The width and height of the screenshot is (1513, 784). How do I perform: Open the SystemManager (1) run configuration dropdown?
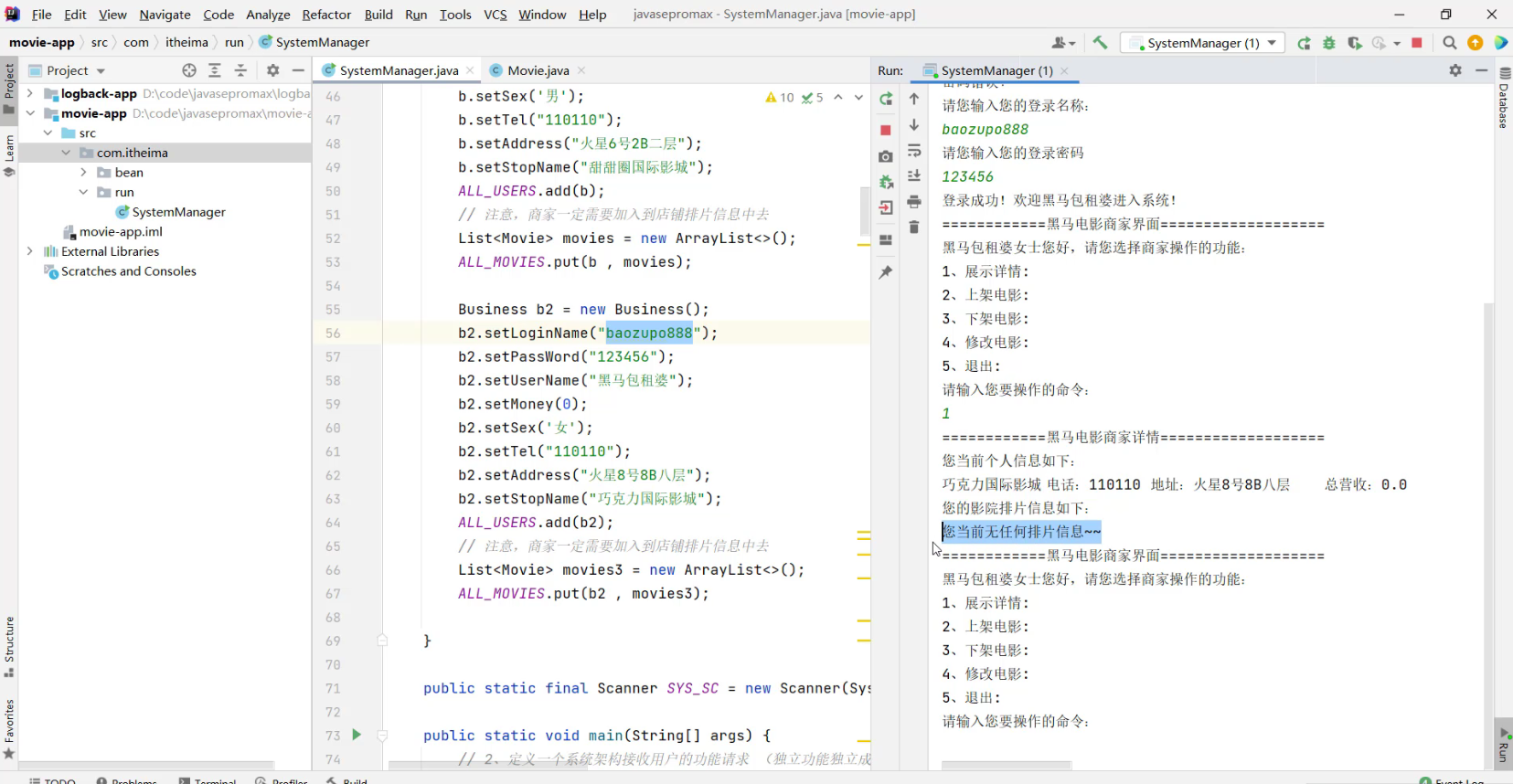(x=1202, y=43)
